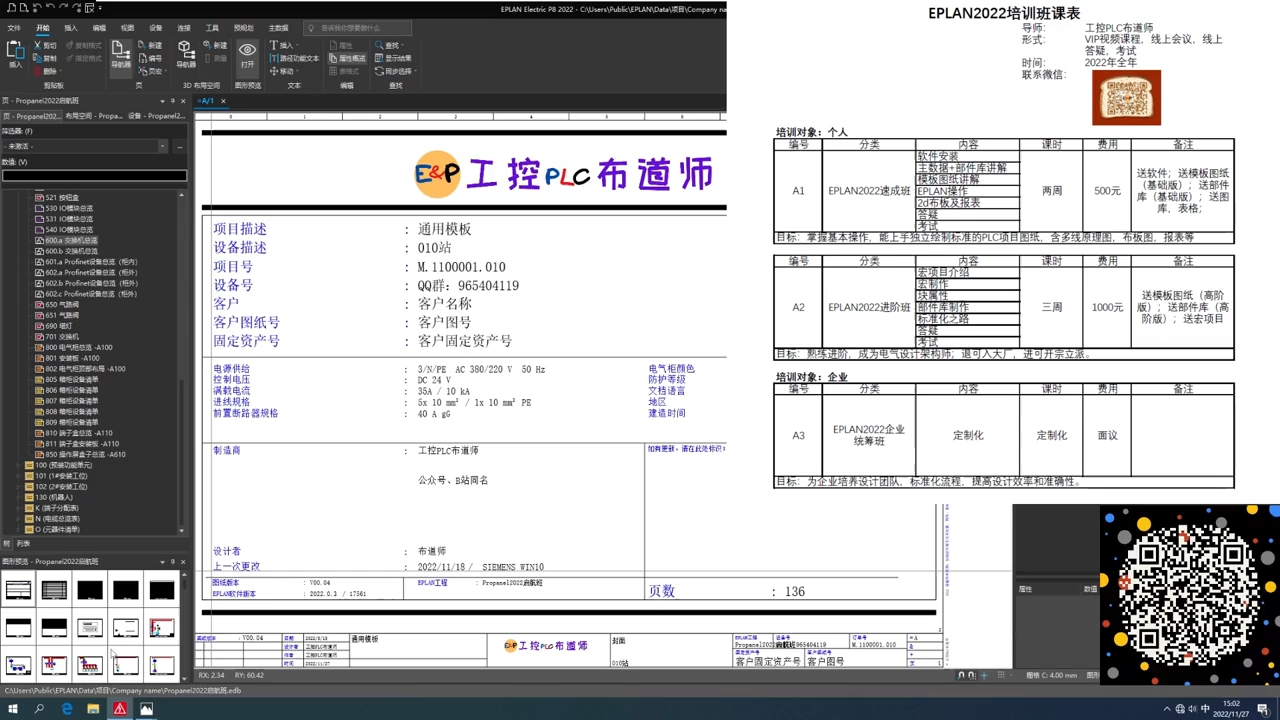
Task: Click the input method 中 indicator in system tray
Action: point(1205,709)
